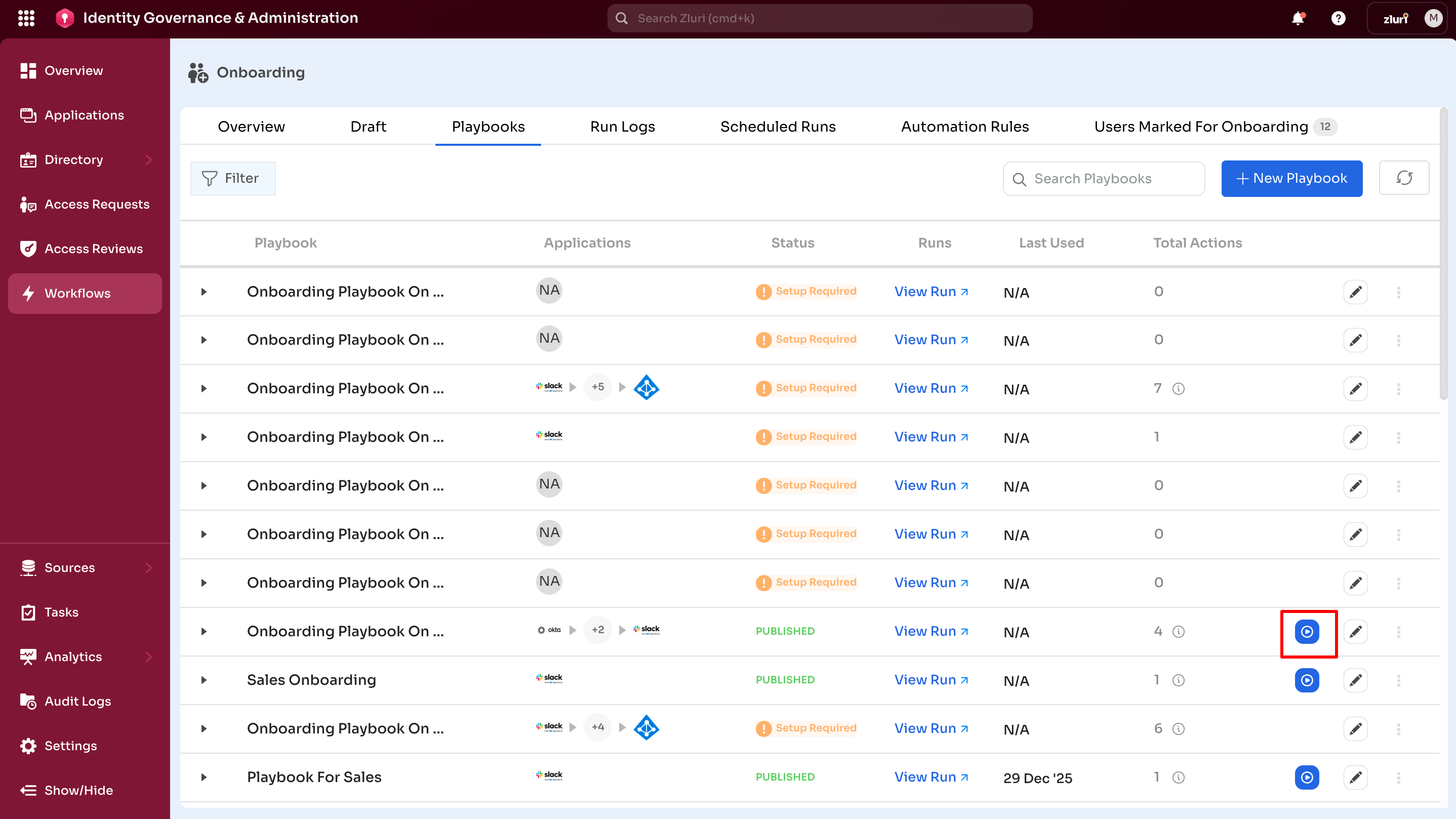Show info for 7 total actions
This screenshot has width=1456, height=819.
1179,389
